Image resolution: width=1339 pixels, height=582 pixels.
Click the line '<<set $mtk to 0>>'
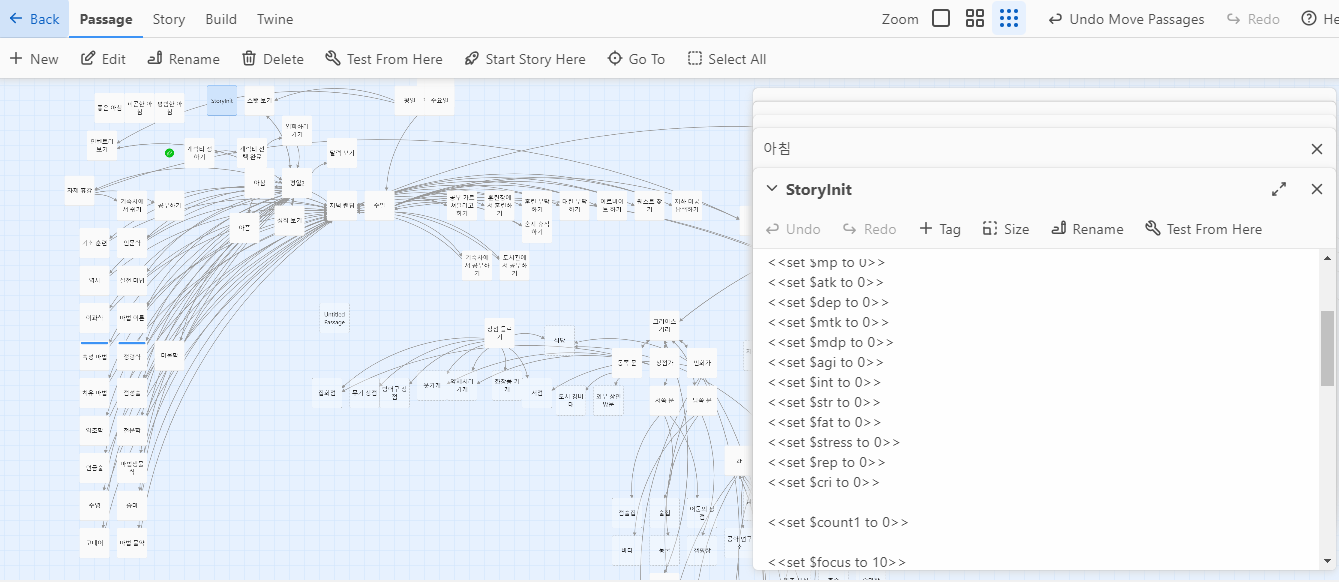(827, 322)
